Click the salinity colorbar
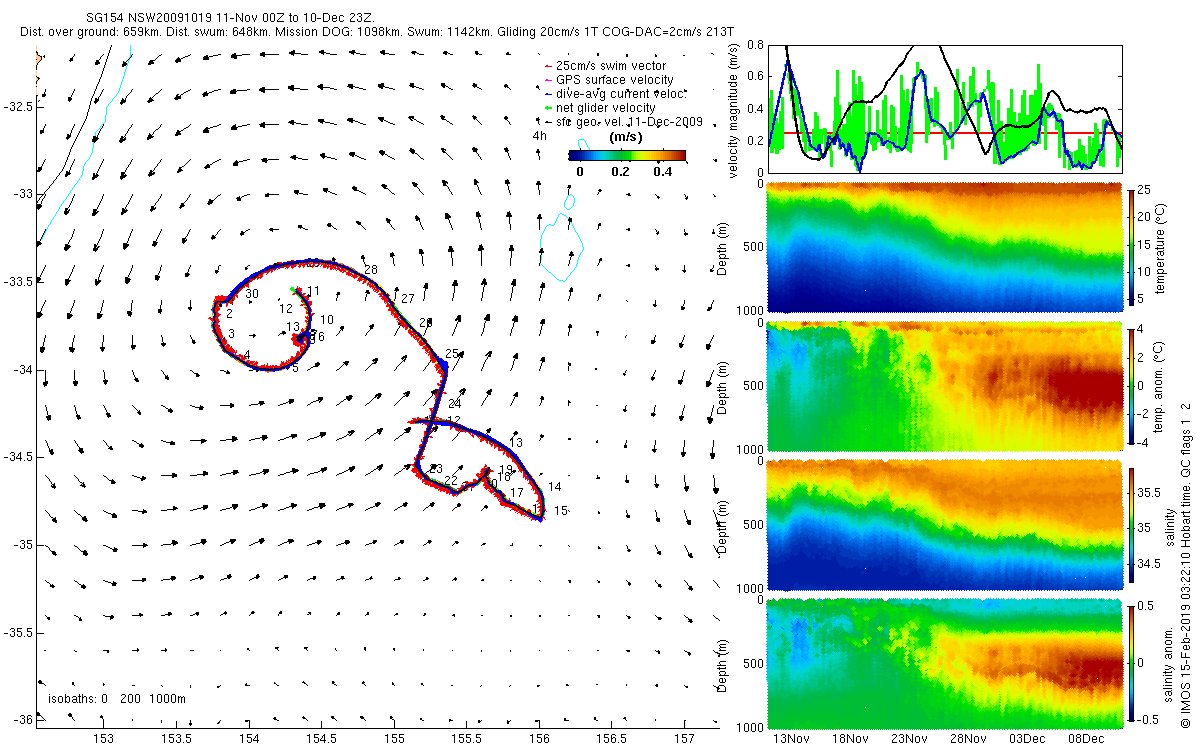This screenshot has height=750, width=1200. click(x=1132, y=524)
